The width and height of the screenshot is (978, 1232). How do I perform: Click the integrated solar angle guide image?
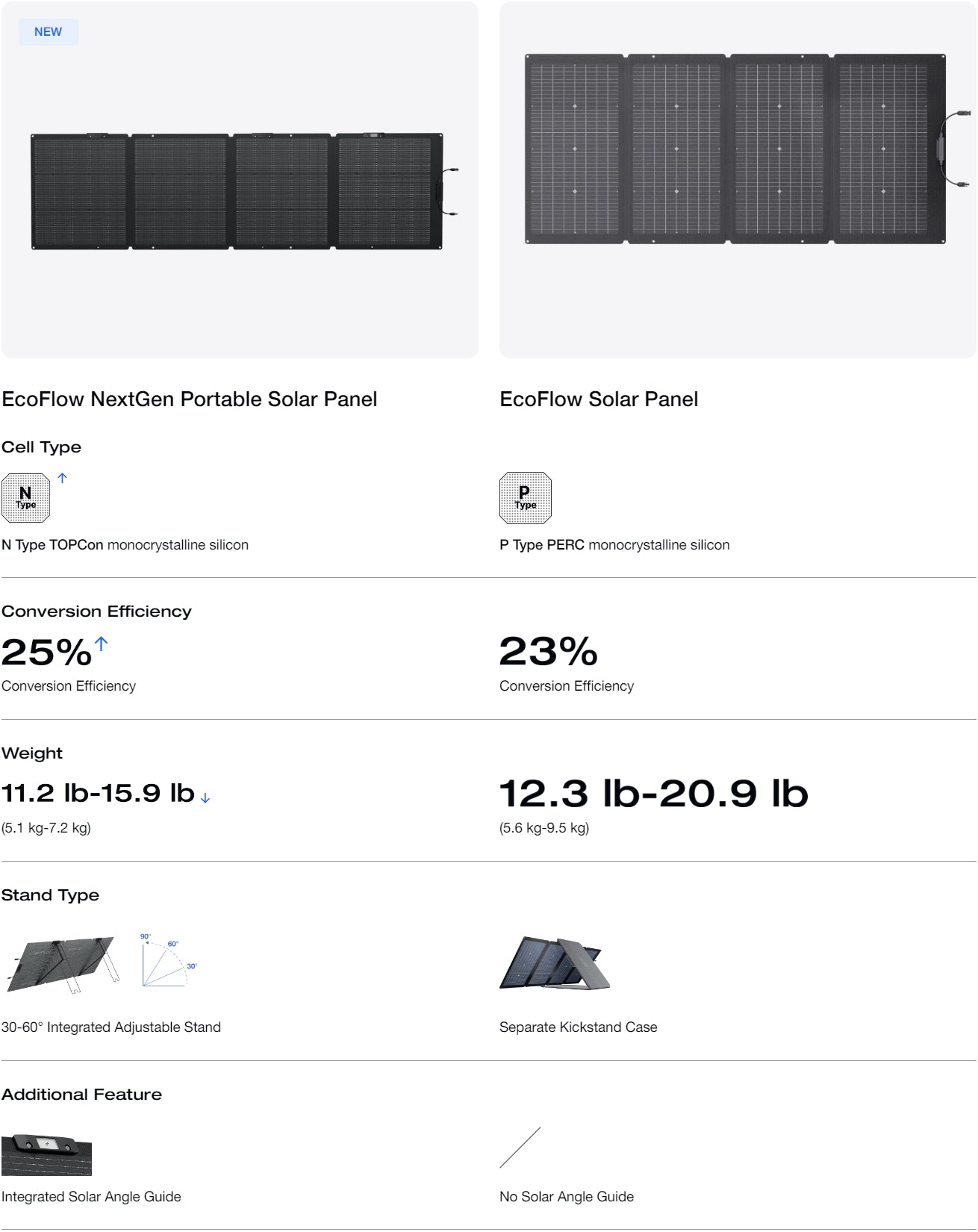tap(46, 1154)
